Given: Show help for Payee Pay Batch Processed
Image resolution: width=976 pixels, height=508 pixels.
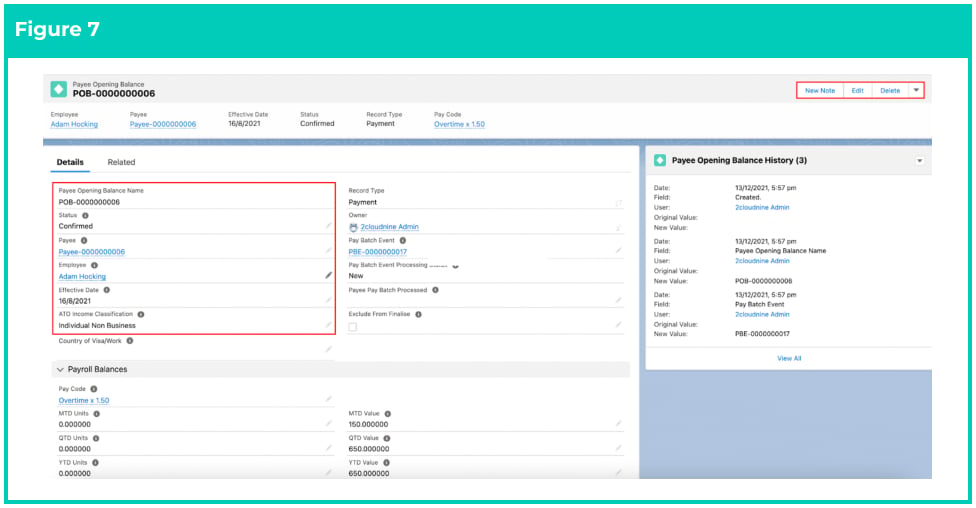Looking at the screenshot, I should 435,290.
